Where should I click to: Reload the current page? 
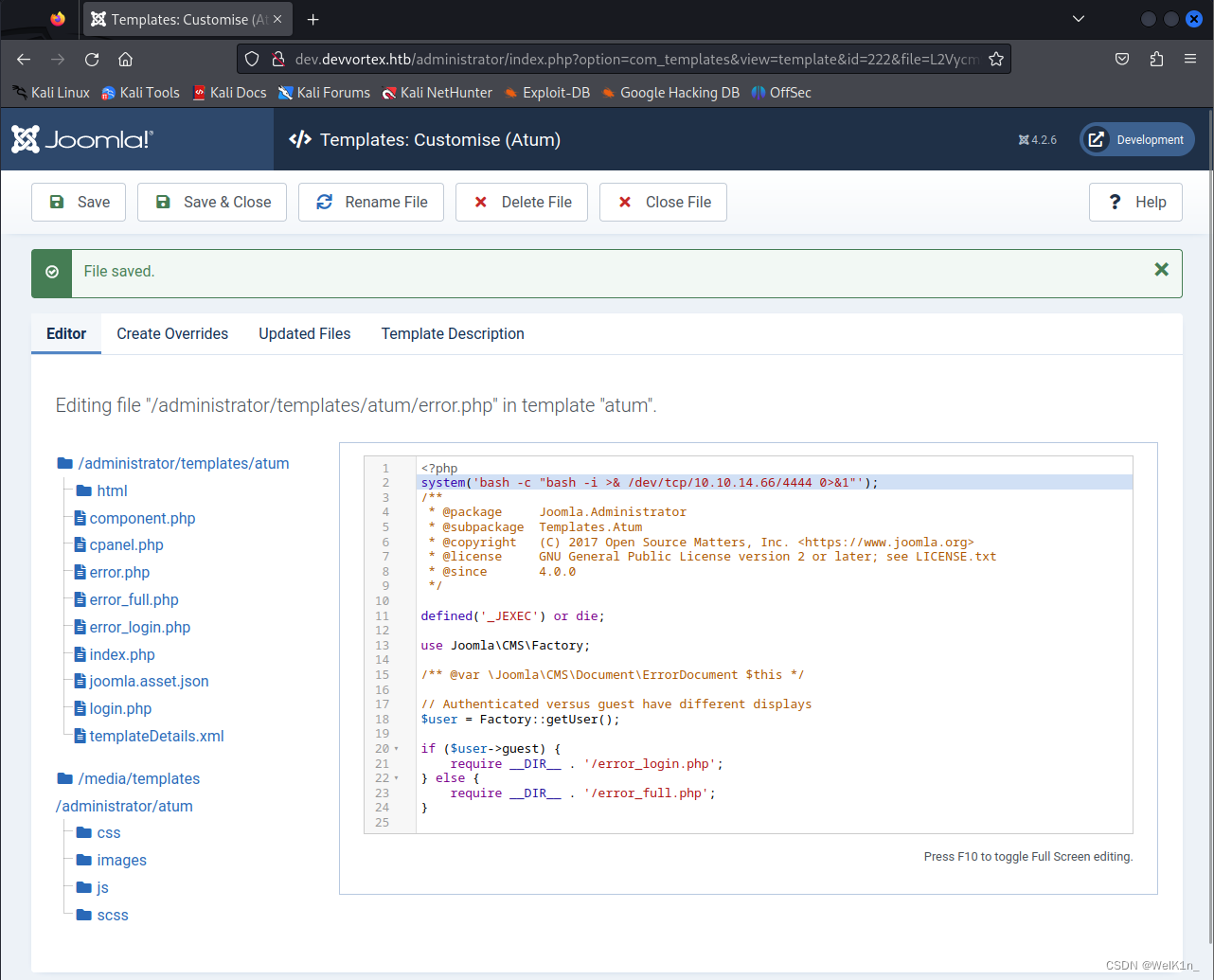click(x=92, y=59)
